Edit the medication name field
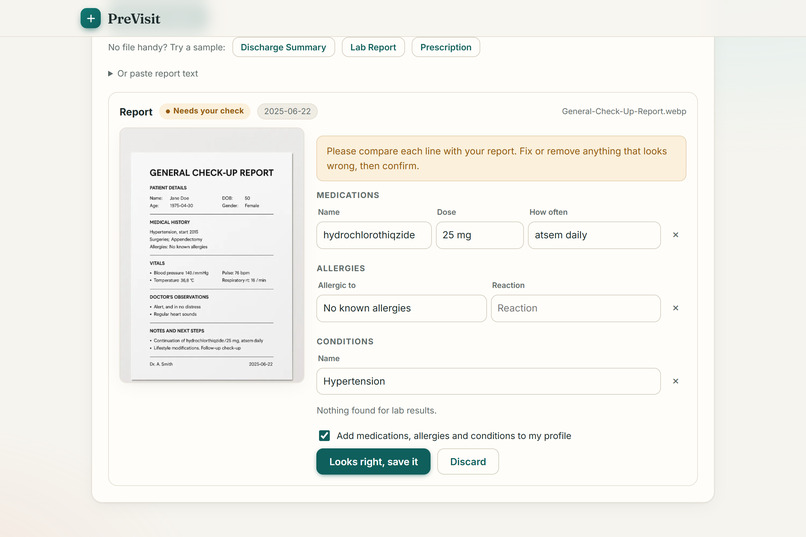Screen dimensions: 806x537 point(374,235)
